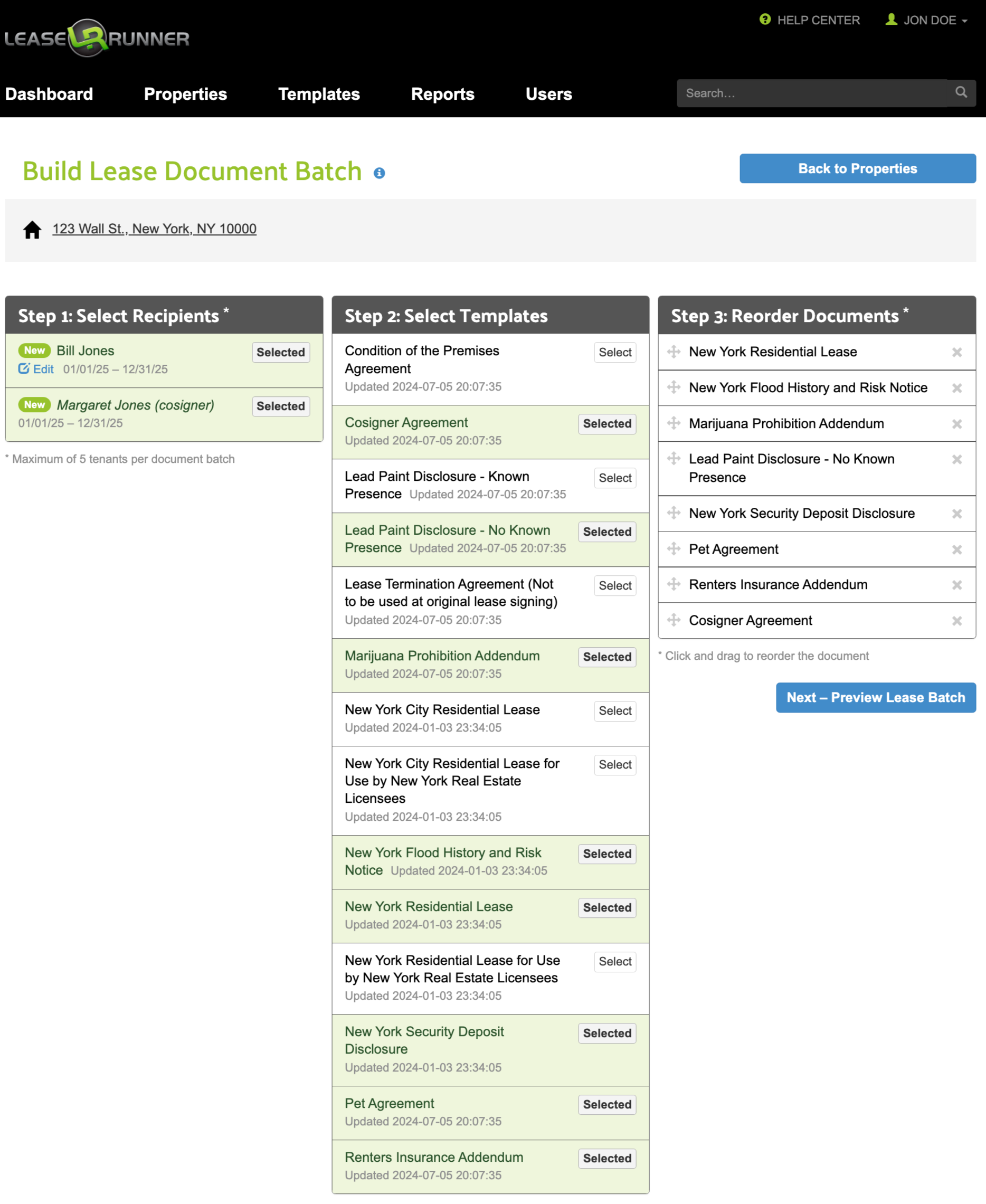Open the Jon Doe user dropdown
986x1204 pixels.
[x=927, y=21]
